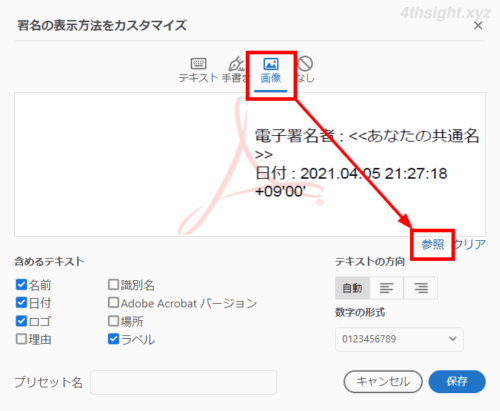Enable the 場所 checkbox
The width and height of the screenshot is (500, 411).
click(x=114, y=321)
